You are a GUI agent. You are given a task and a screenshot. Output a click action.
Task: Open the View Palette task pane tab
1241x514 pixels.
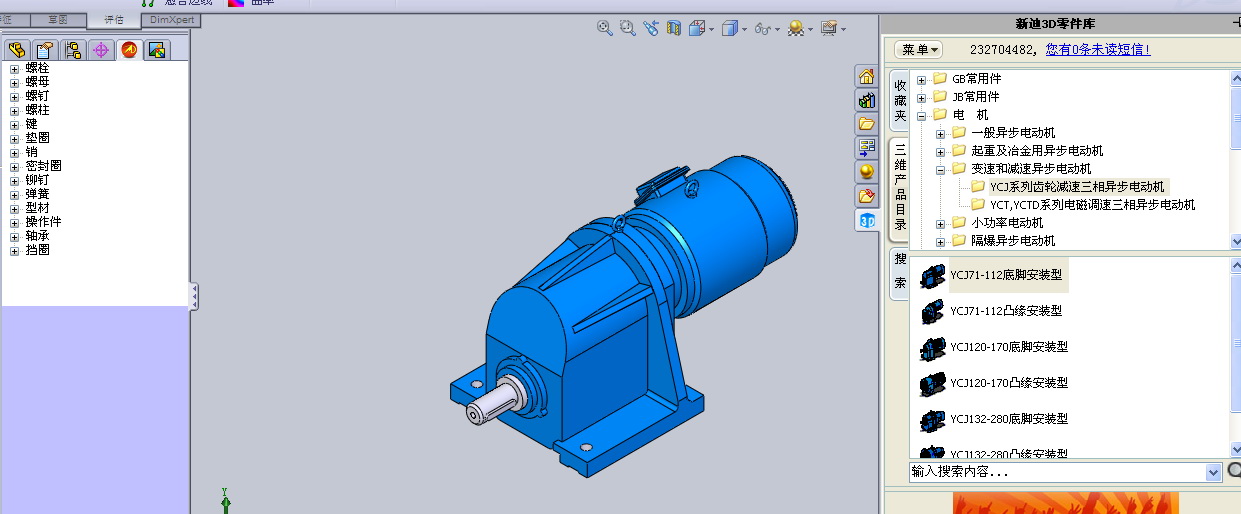click(867, 148)
